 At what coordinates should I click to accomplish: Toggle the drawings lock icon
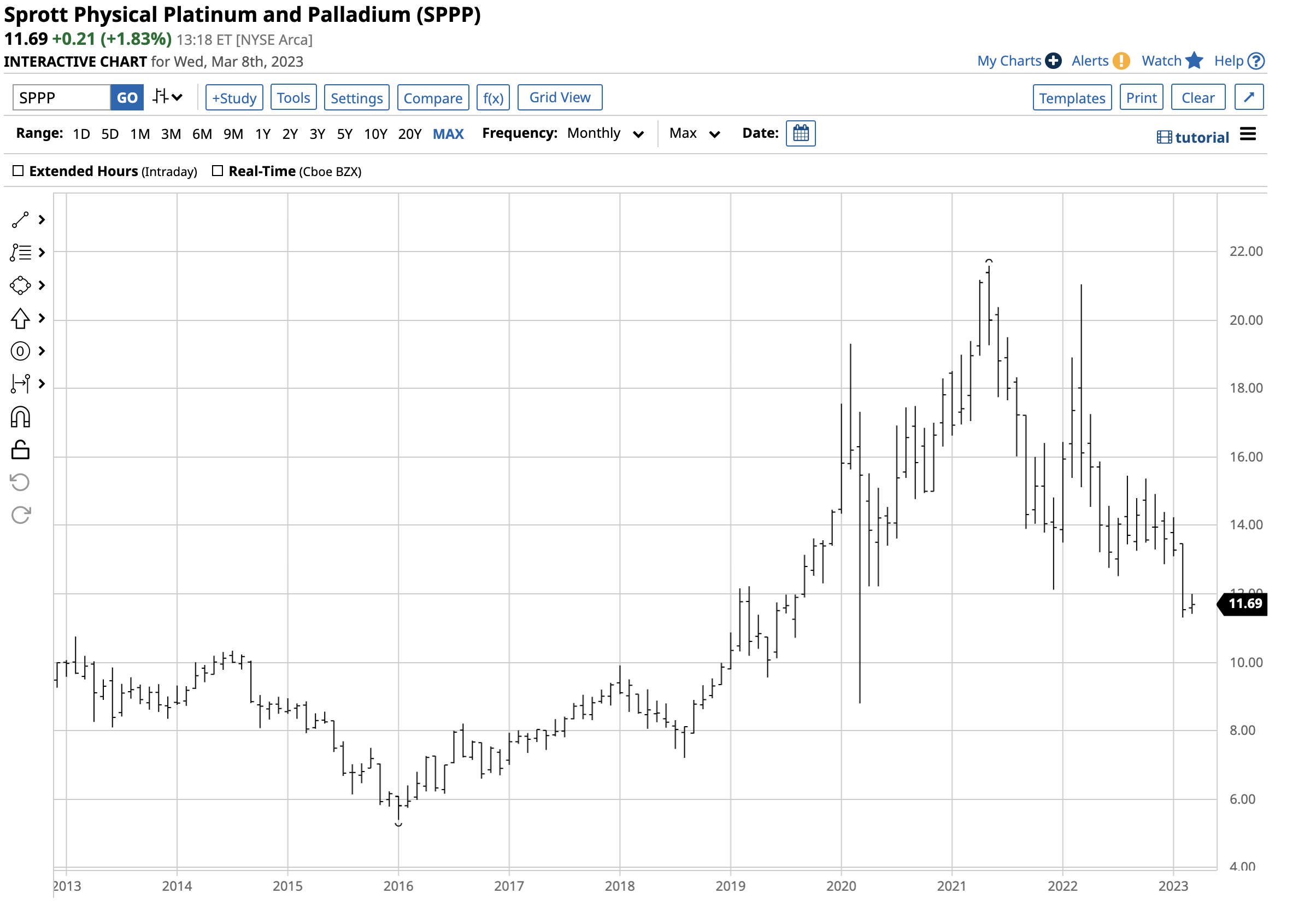(x=20, y=449)
